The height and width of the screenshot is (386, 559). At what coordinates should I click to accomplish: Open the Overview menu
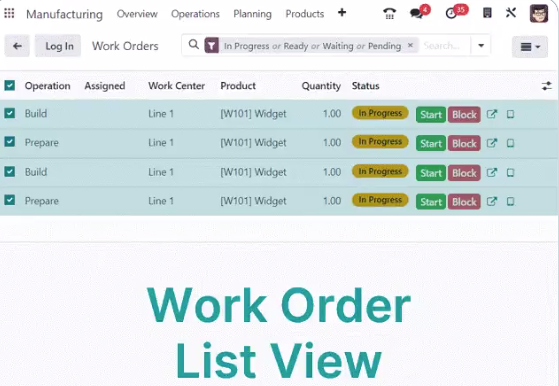coord(137,14)
